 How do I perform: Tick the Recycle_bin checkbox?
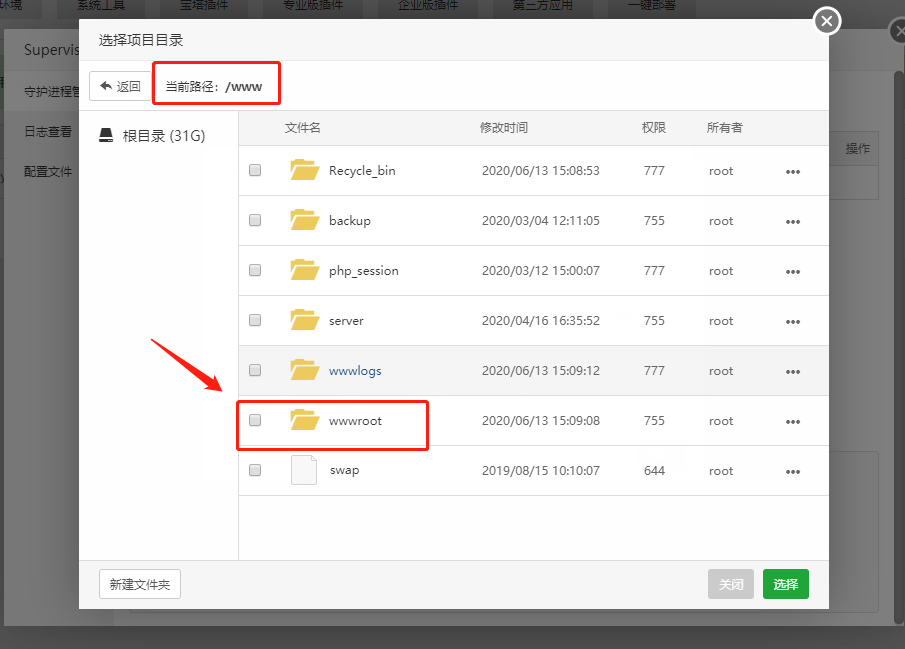click(255, 170)
